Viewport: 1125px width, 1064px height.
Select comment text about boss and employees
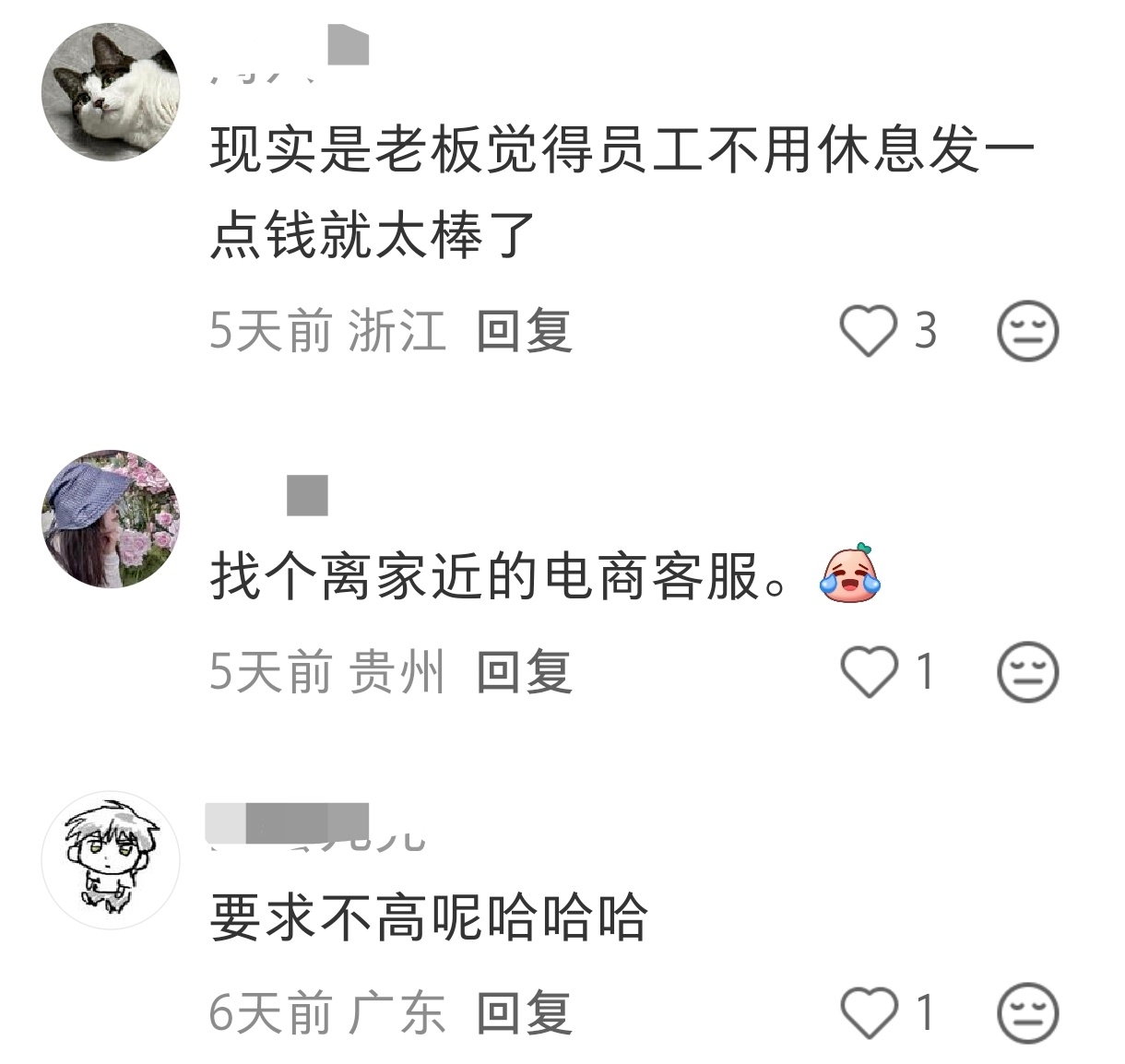tap(623, 192)
